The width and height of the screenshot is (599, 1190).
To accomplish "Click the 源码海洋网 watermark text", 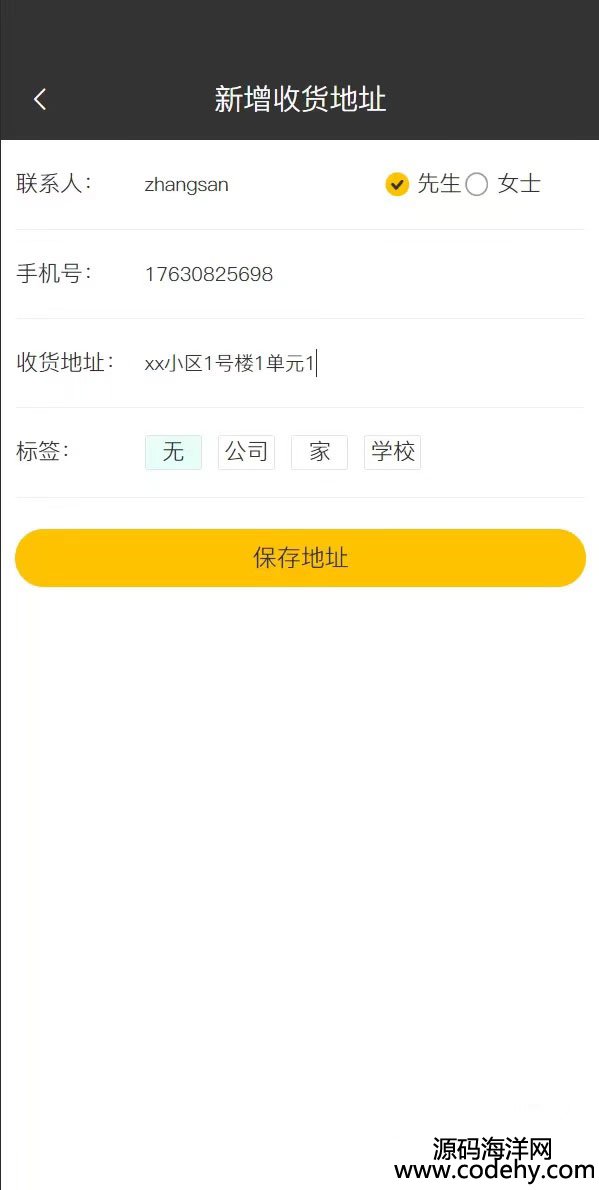I will click(x=492, y=1148).
